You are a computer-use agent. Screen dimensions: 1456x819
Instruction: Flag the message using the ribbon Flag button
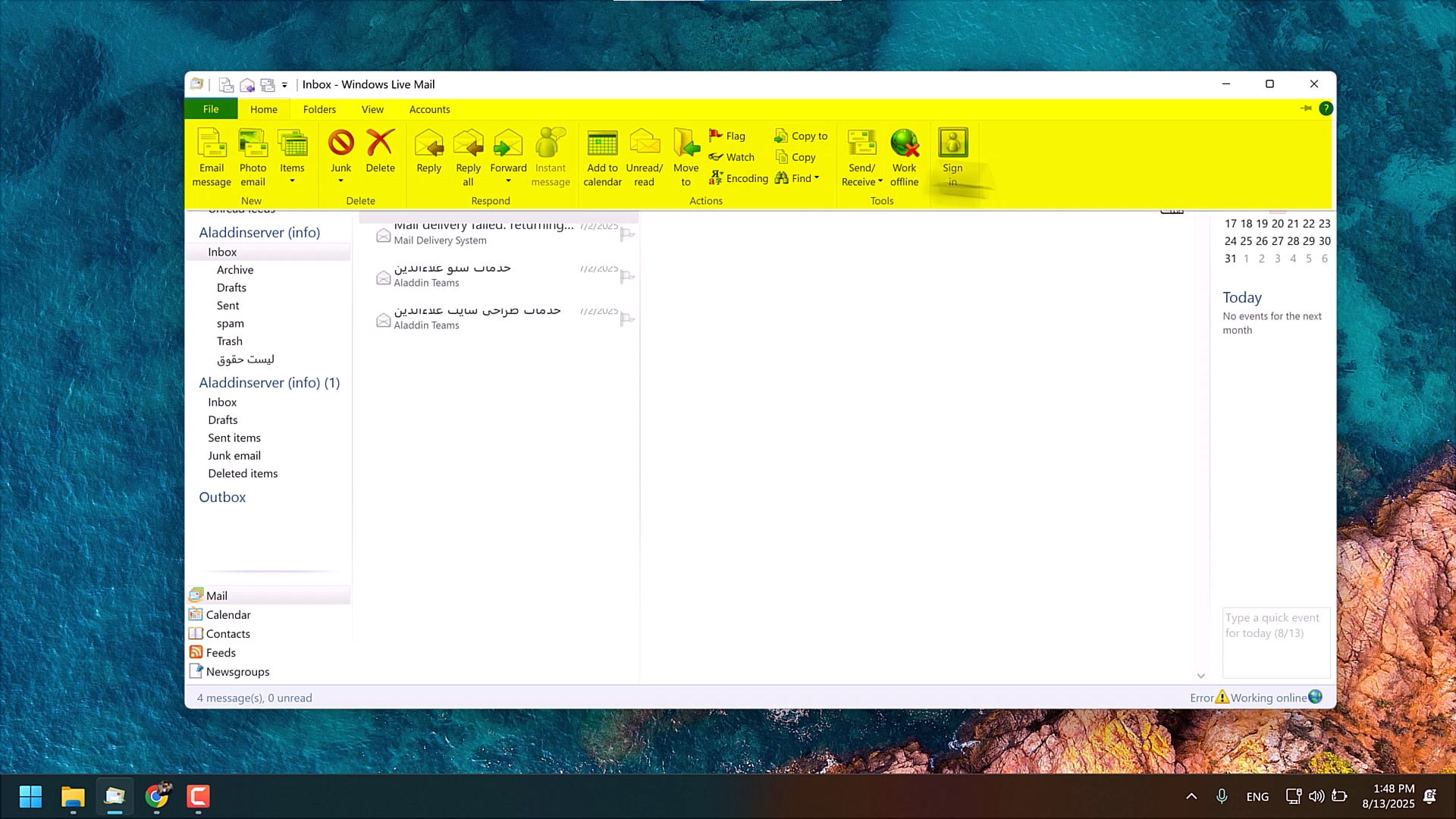(727, 136)
